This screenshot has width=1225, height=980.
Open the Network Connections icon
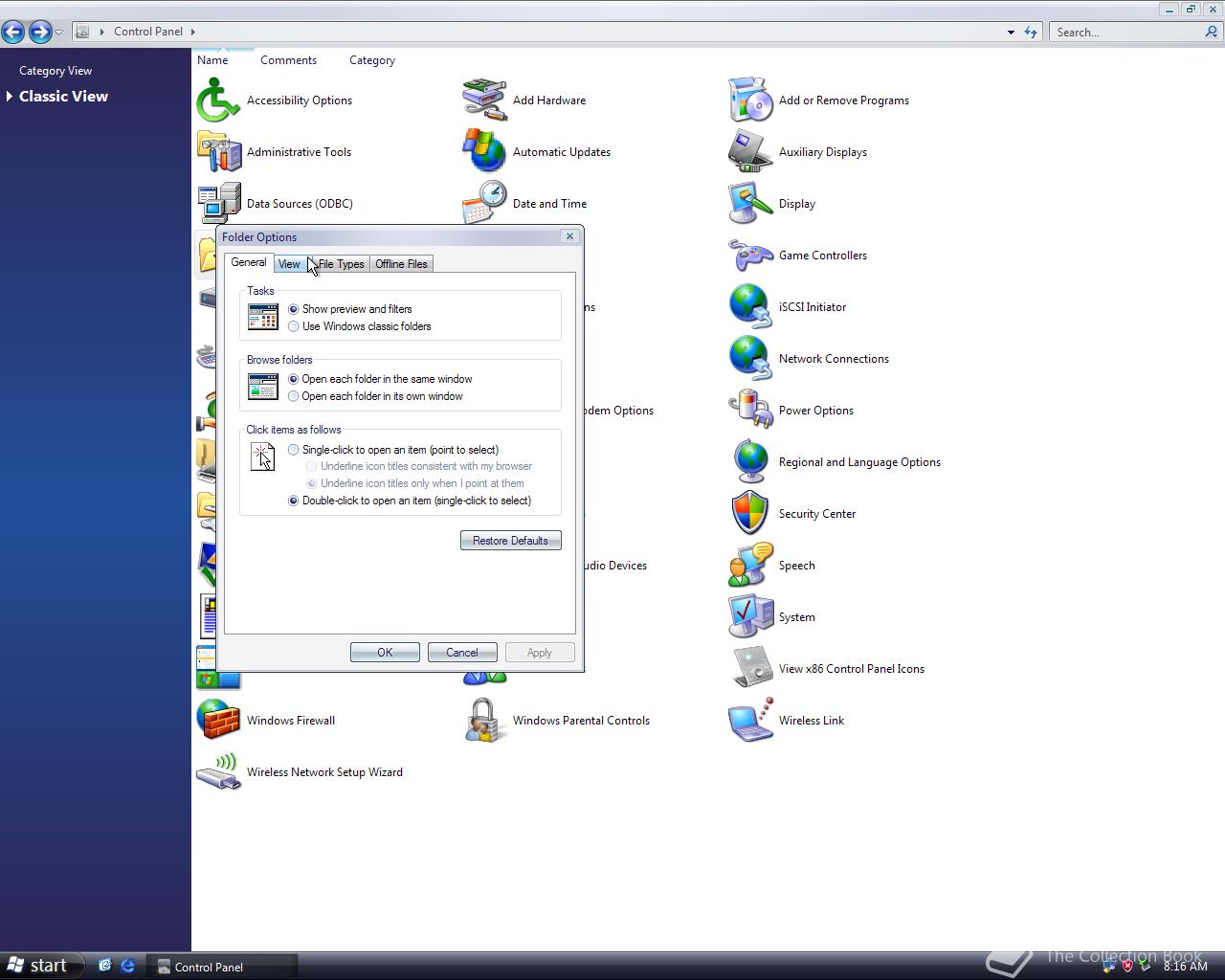(750, 359)
